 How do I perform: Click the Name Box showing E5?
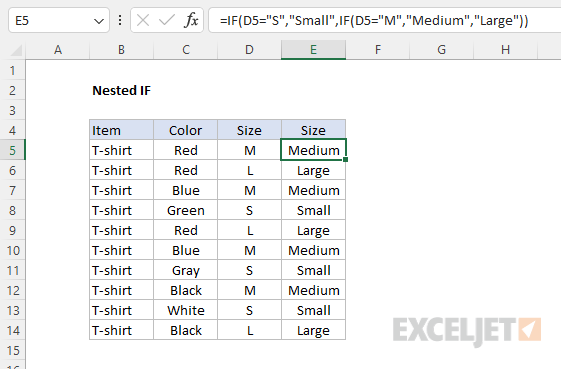click(x=59, y=20)
